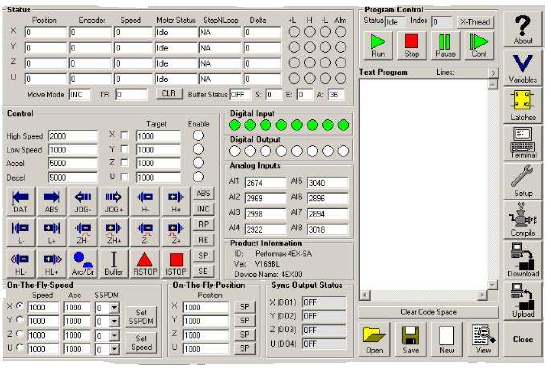The image size is (551, 371).
Task: Click the HL- homing button
Action: [20, 263]
